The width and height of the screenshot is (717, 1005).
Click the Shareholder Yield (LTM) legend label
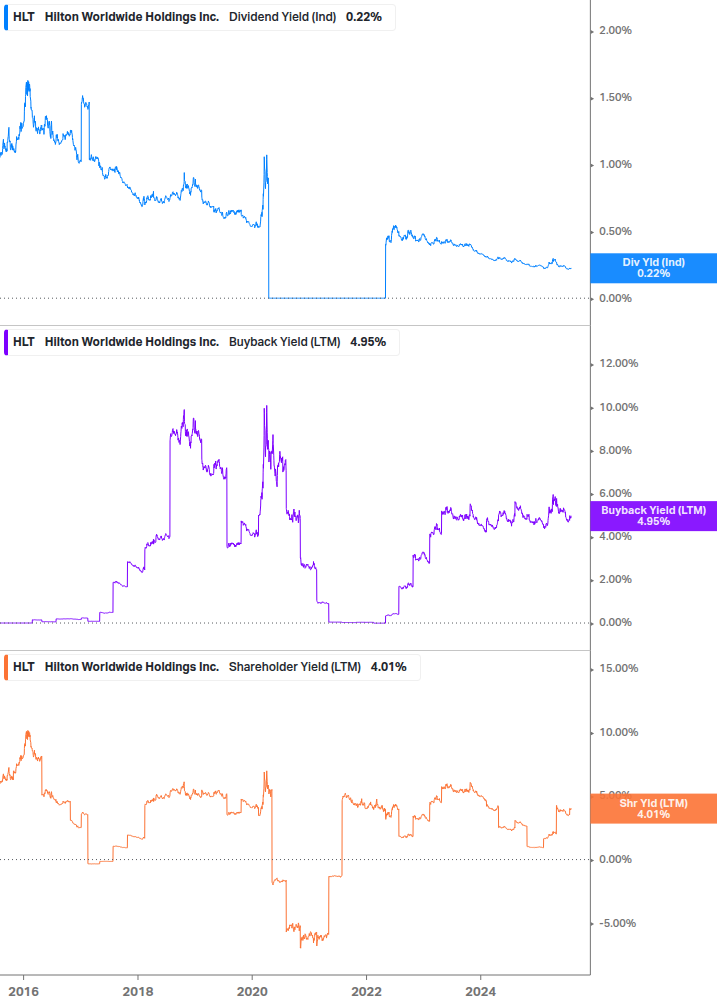295,667
